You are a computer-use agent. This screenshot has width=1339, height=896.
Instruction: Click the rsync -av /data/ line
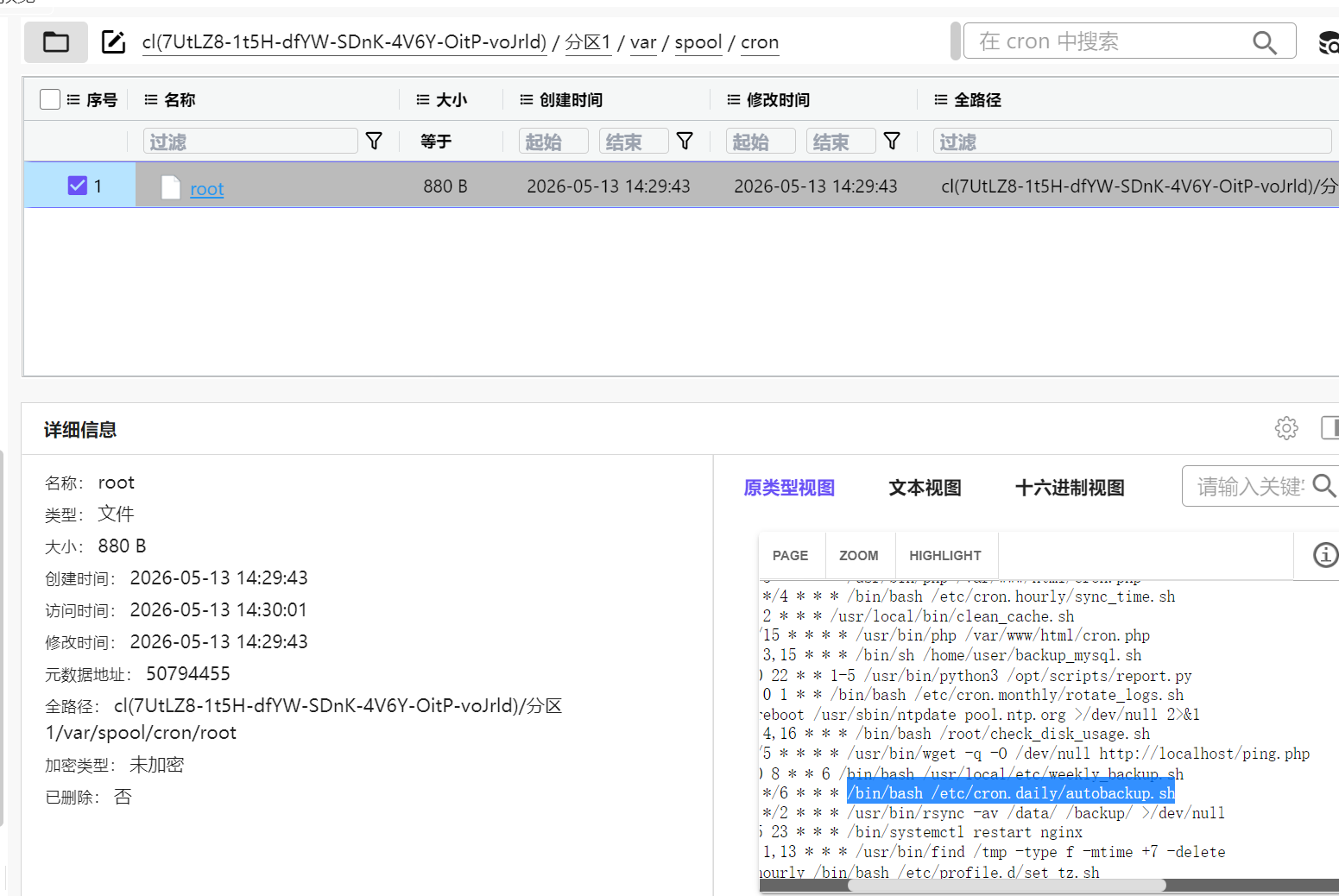pos(993,812)
